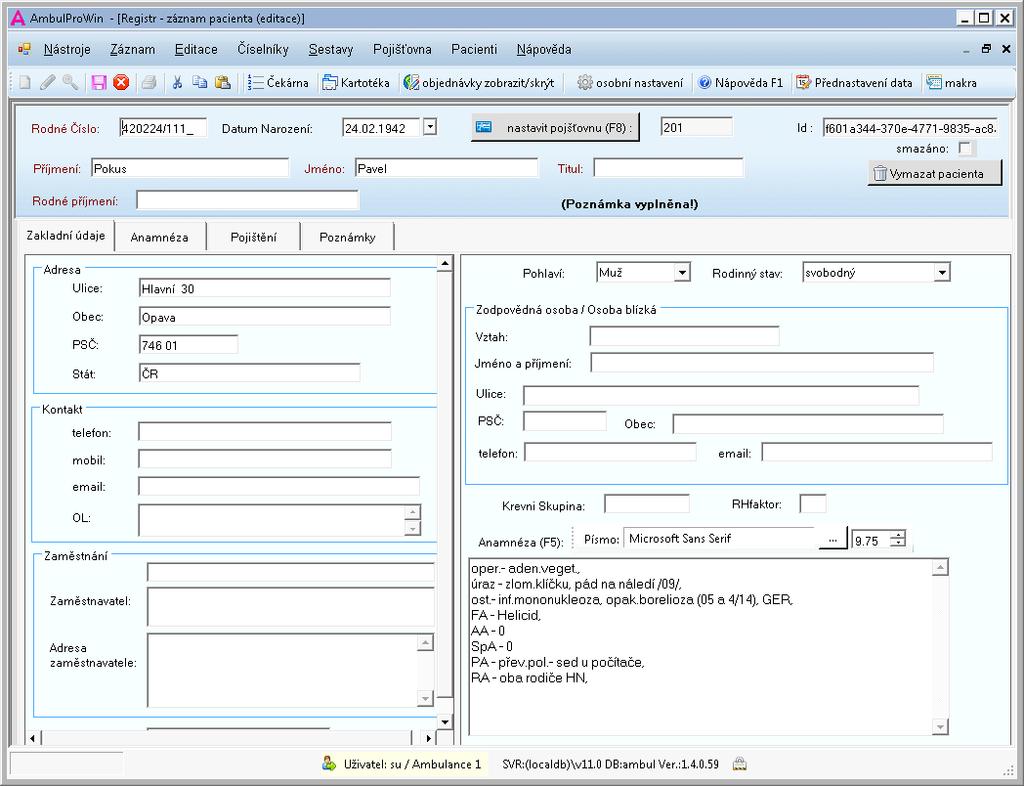Viewport: 1024px width, 786px height.
Task: Click the printer toolbar icon
Action: point(150,82)
